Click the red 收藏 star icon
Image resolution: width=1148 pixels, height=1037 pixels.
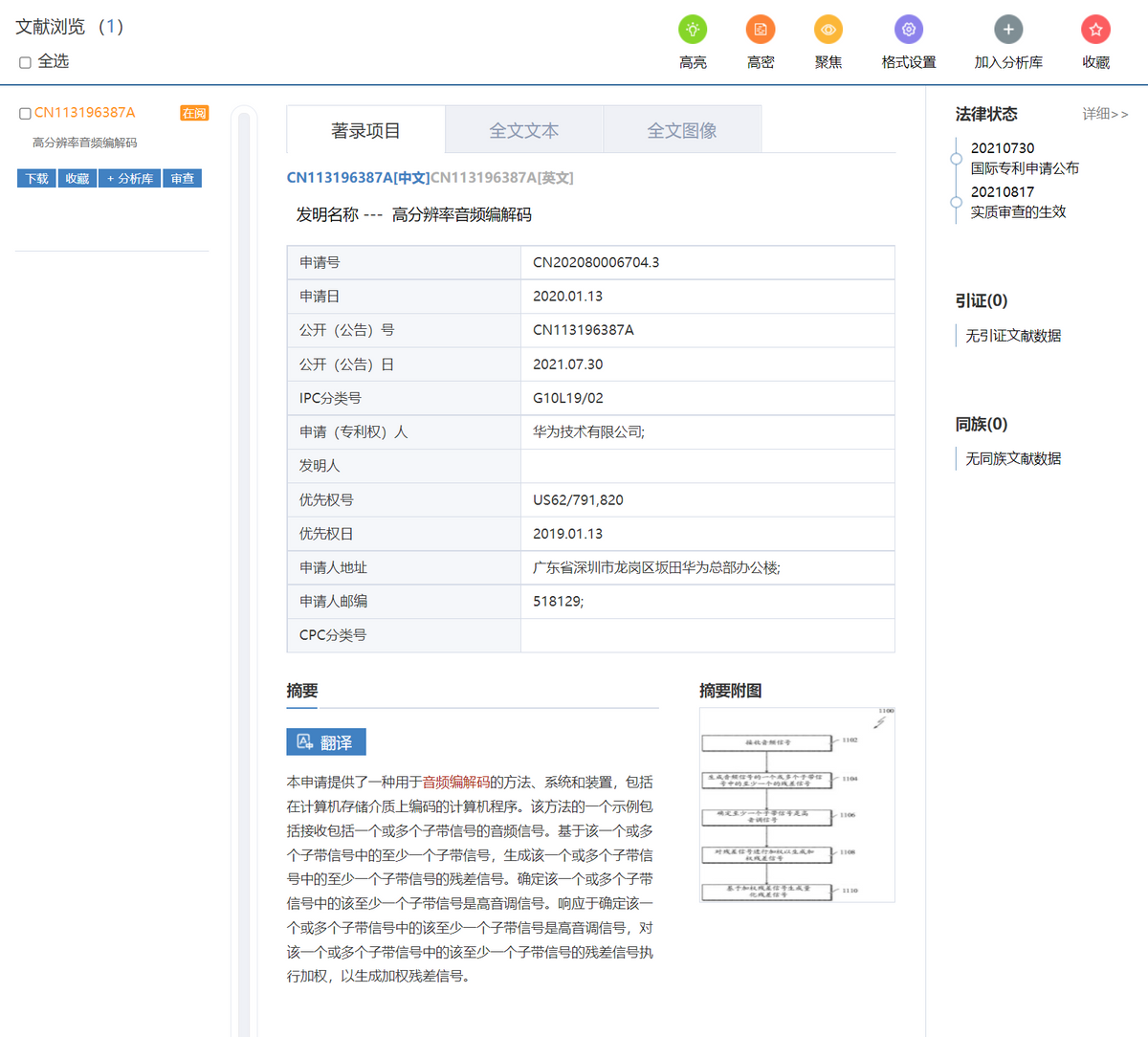pos(1095,30)
